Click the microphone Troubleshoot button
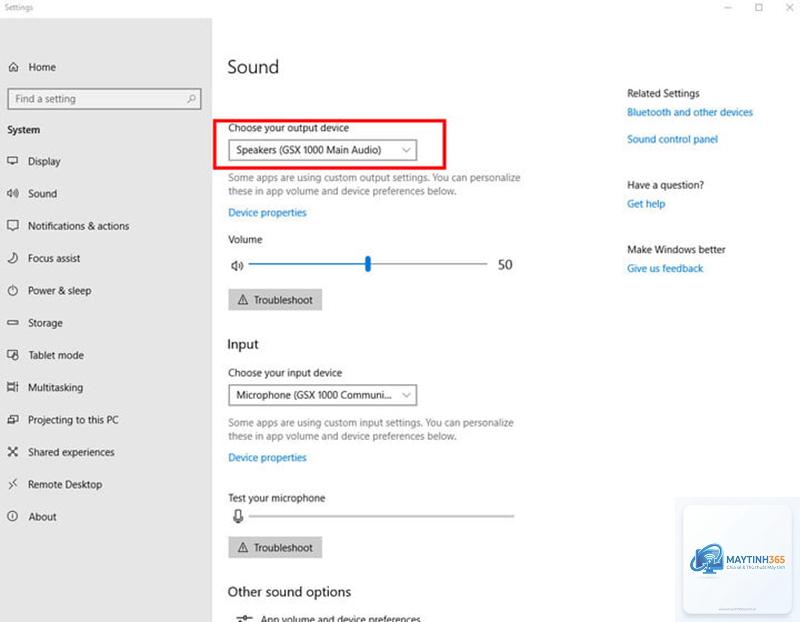 [275, 547]
